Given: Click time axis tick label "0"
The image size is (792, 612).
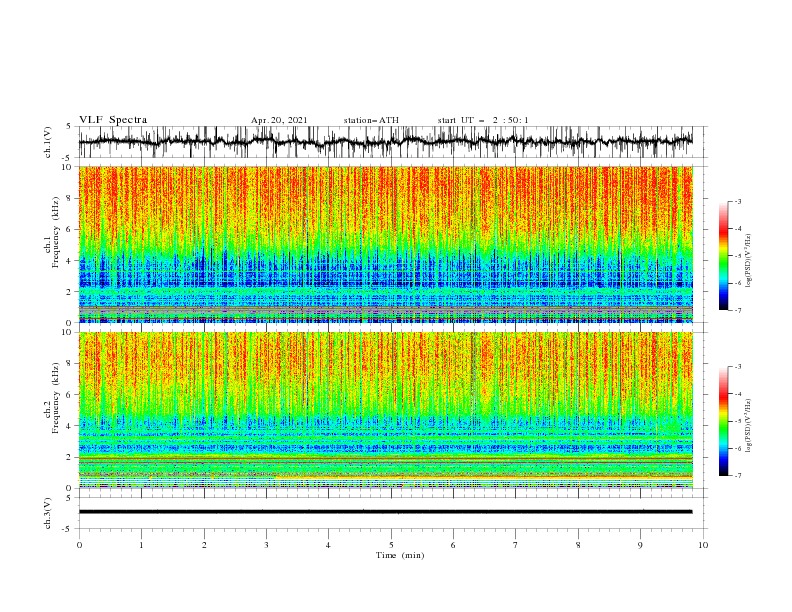Looking at the screenshot, I should click(x=79, y=545).
